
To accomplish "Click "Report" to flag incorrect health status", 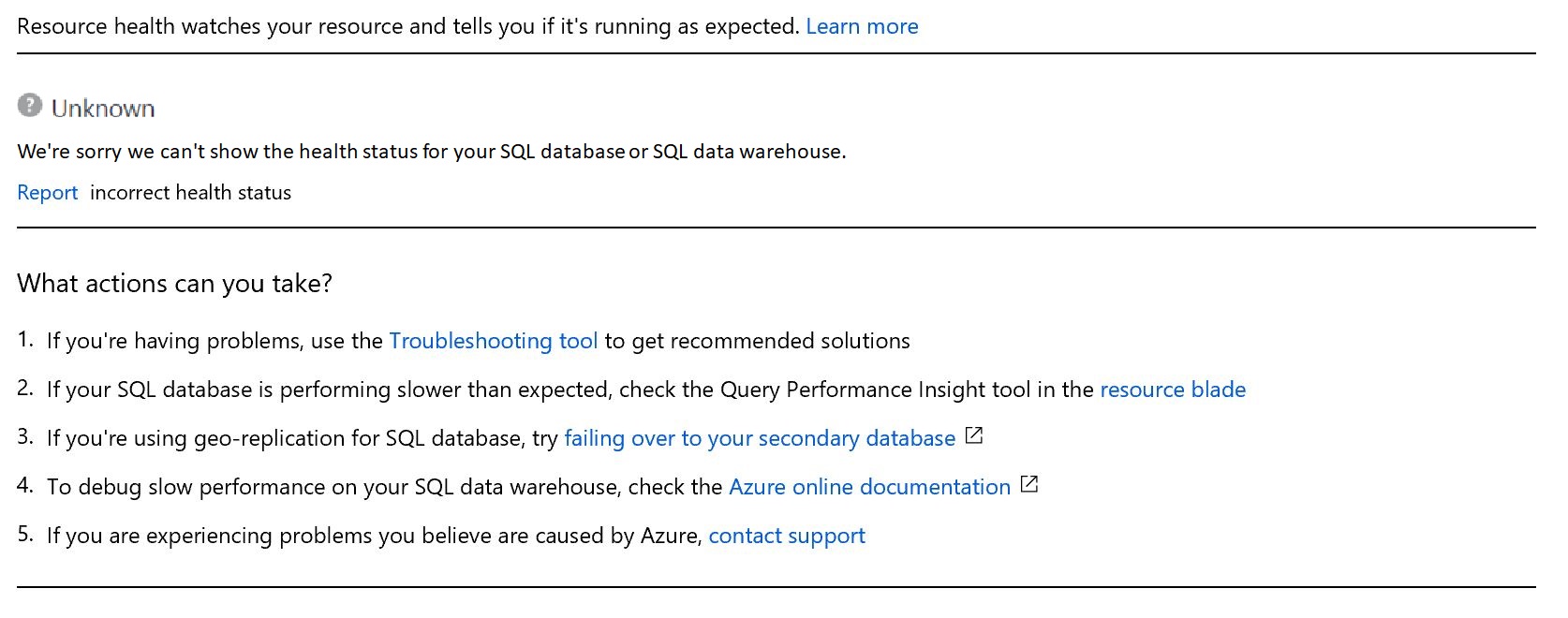I will tap(47, 192).
